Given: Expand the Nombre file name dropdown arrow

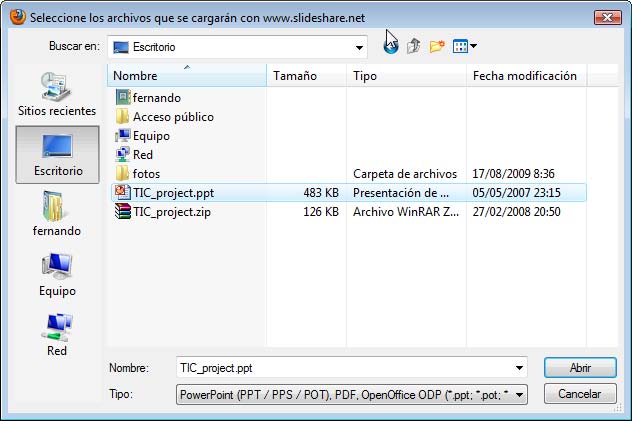Looking at the screenshot, I should (519, 367).
